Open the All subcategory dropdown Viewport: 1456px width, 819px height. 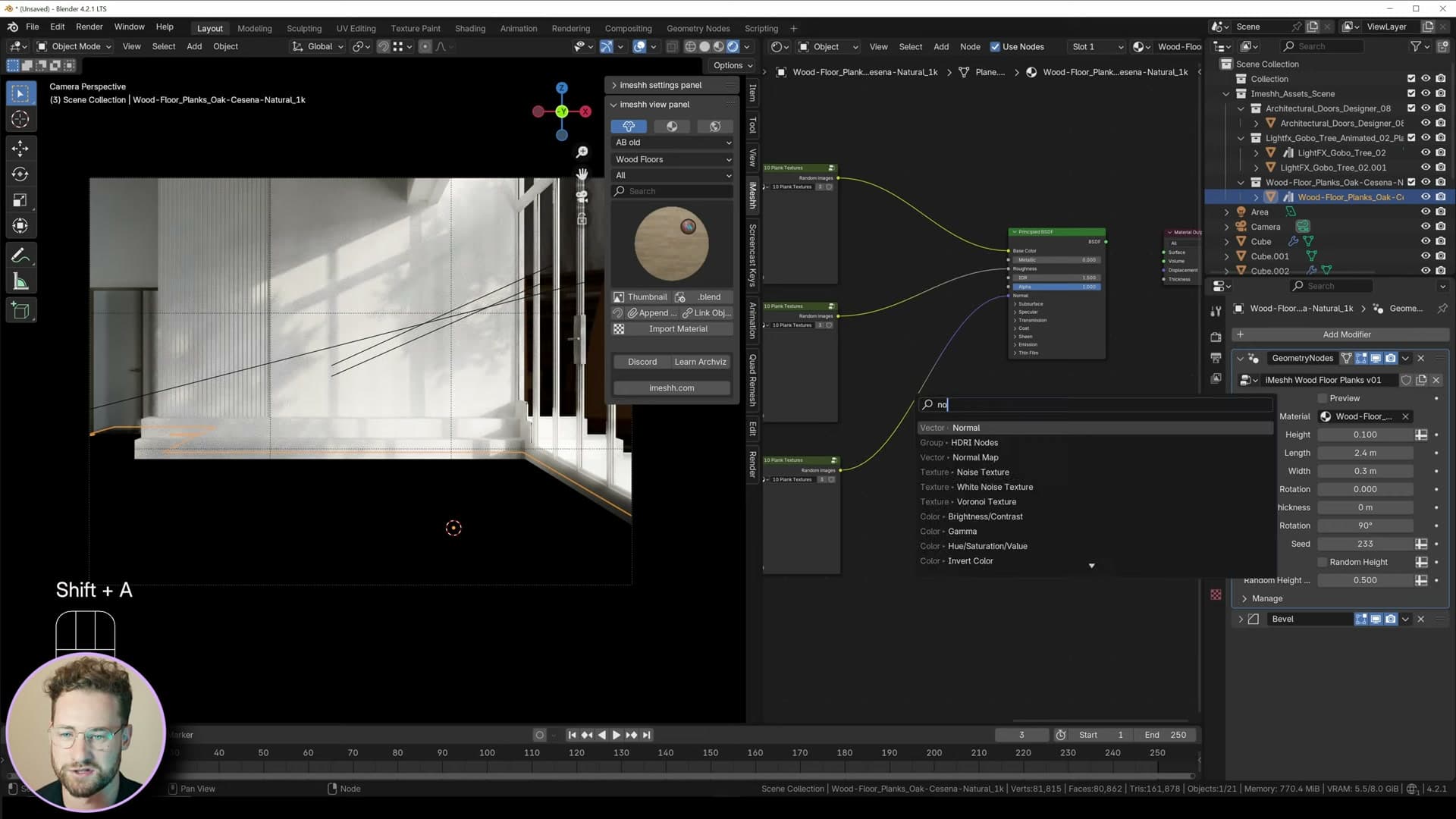tap(673, 175)
